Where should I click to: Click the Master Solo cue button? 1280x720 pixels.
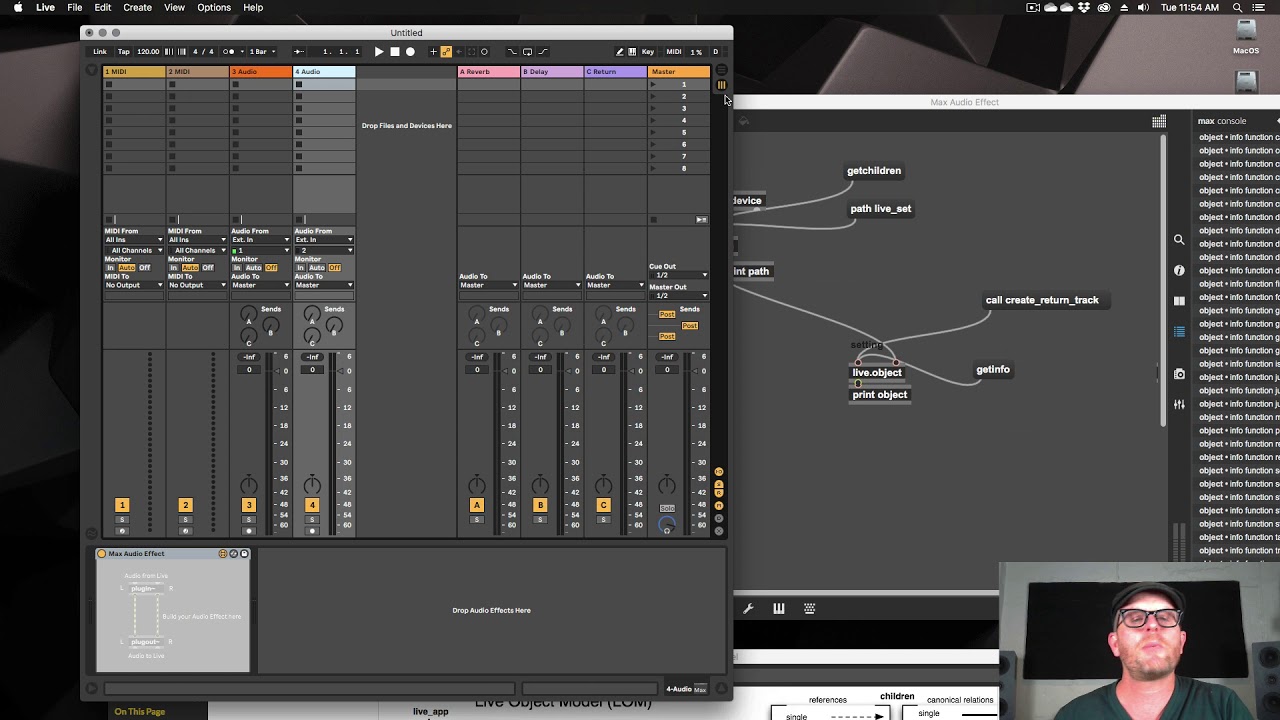coord(667,508)
